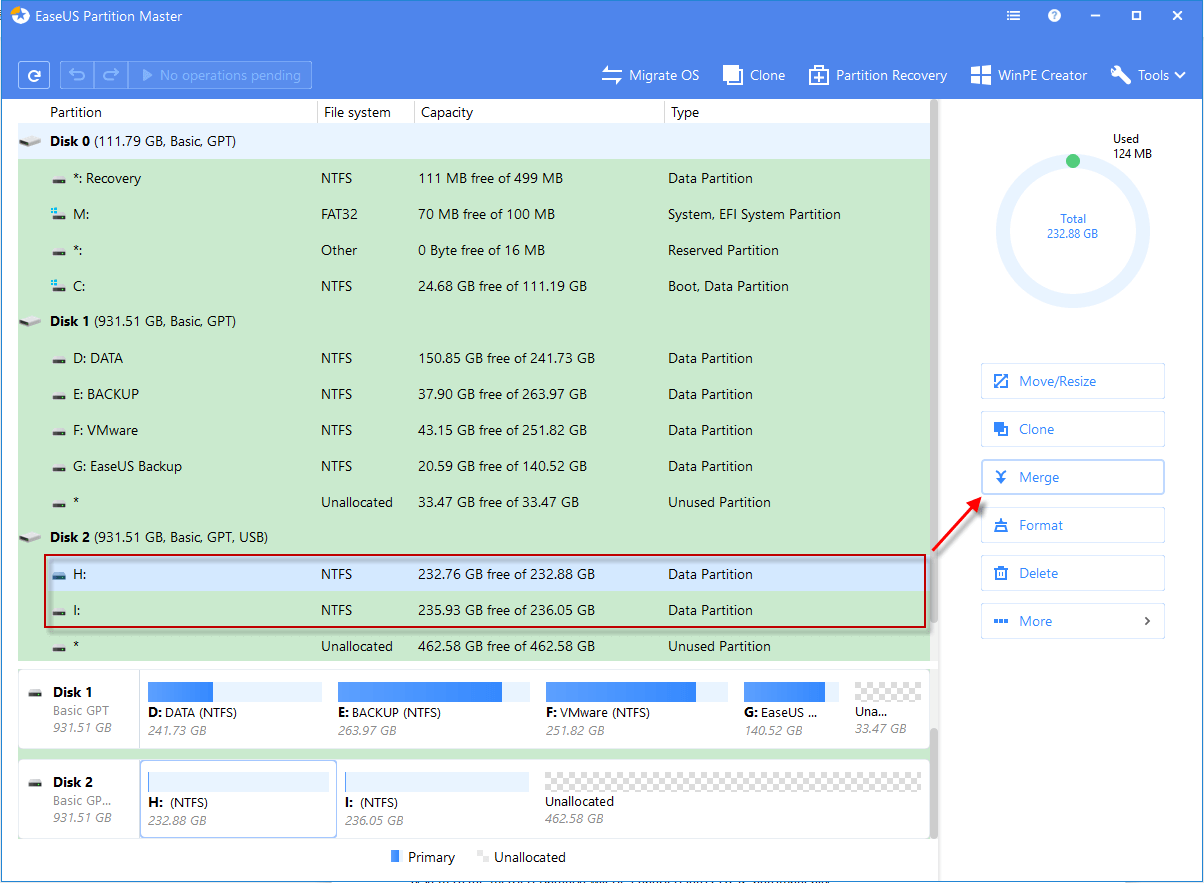Click E: BACKUP block in disk map
The height and width of the screenshot is (883, 1204).
(x=433, y=709)
